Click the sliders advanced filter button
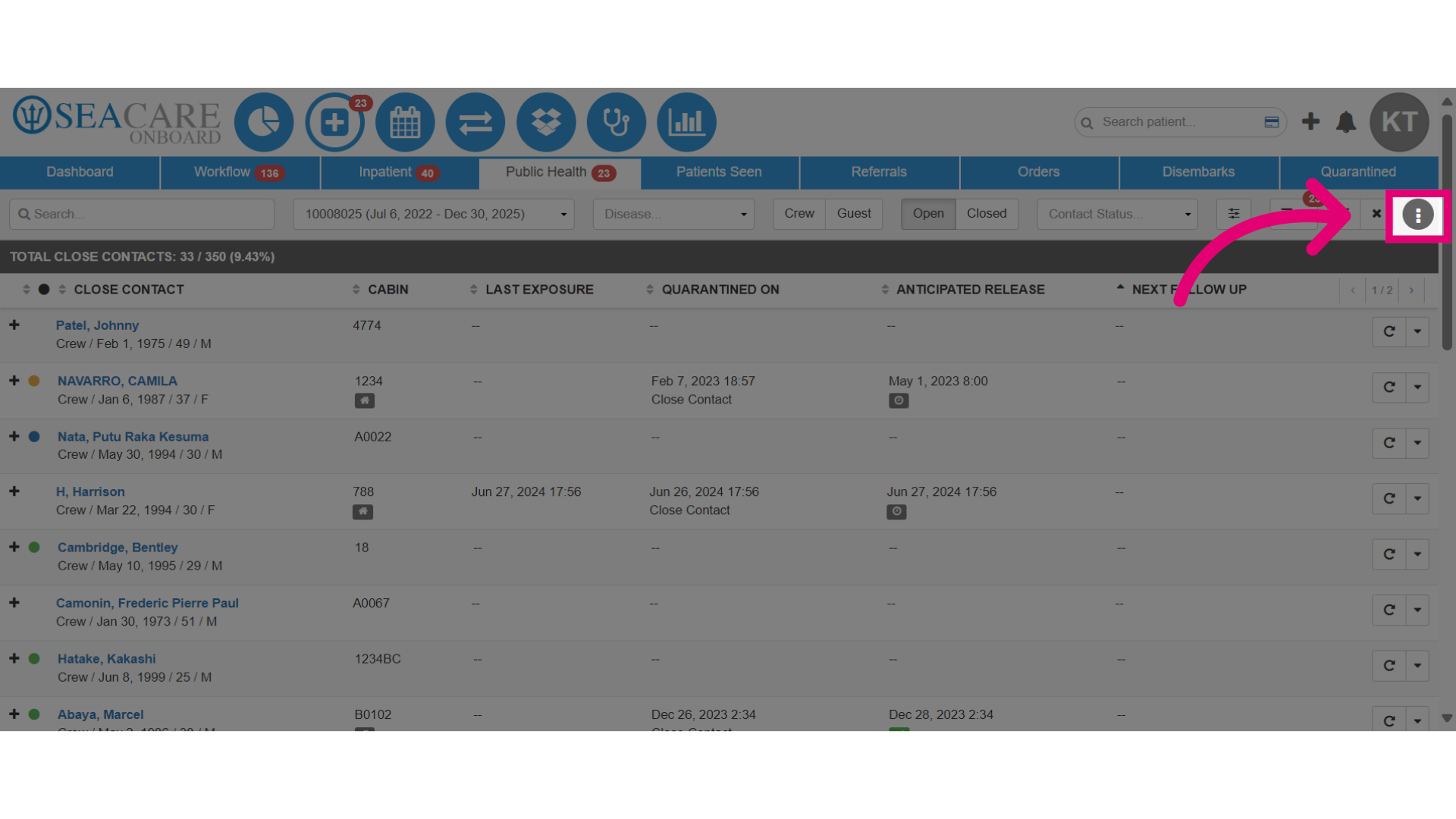The width and height of the screenshot is (1456, 819). pyautogui.click(x=1234, y=214)
